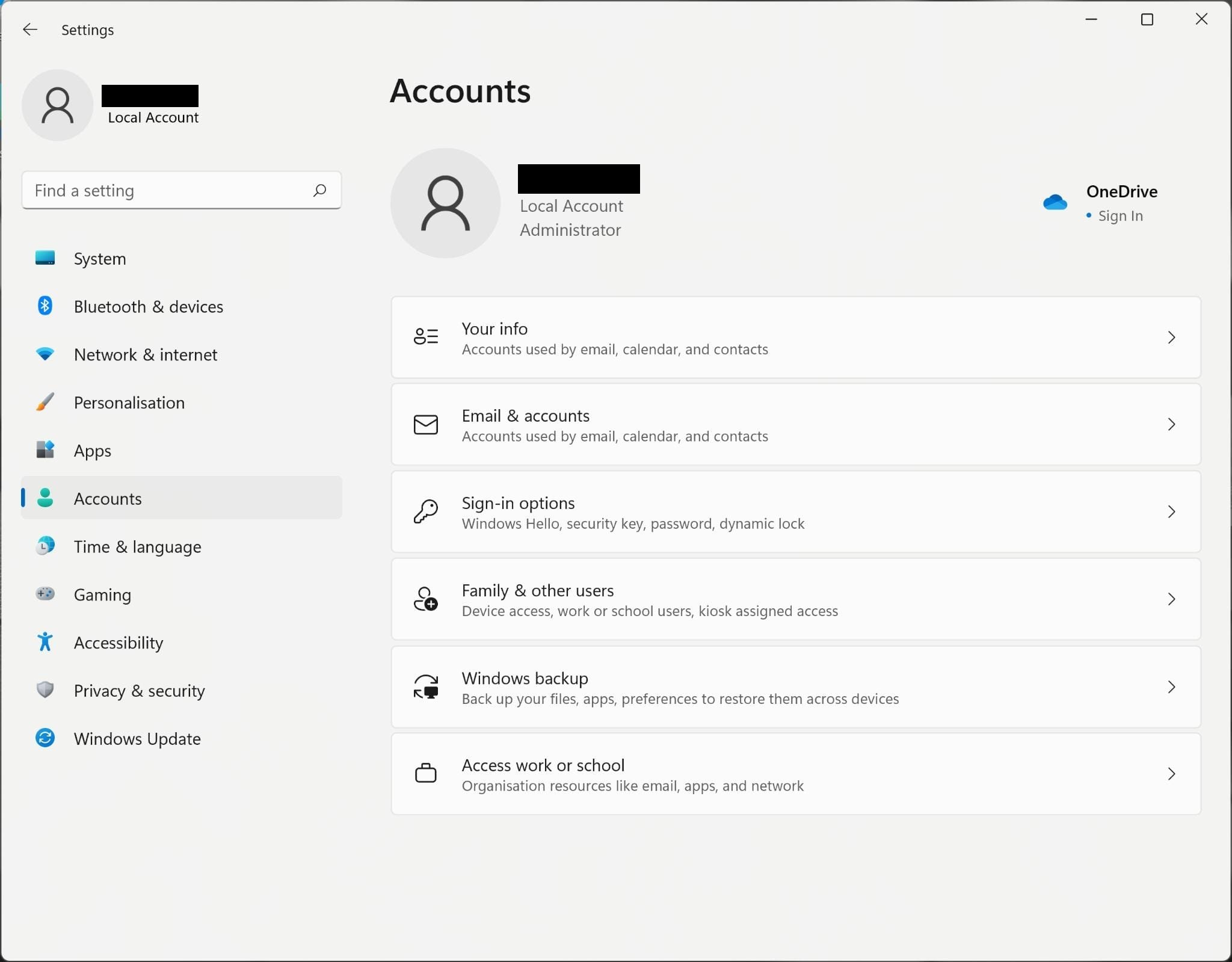The image size is (1232, 962).
Task: Expand Family & other users chevron
Action: tap(1171, 599)
